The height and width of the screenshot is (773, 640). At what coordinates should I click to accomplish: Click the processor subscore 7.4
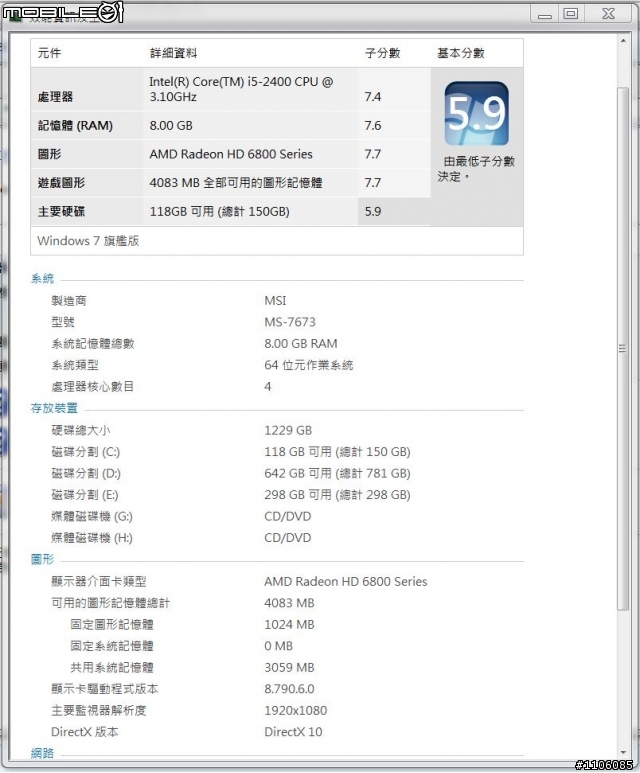click(x=373, y=97)
